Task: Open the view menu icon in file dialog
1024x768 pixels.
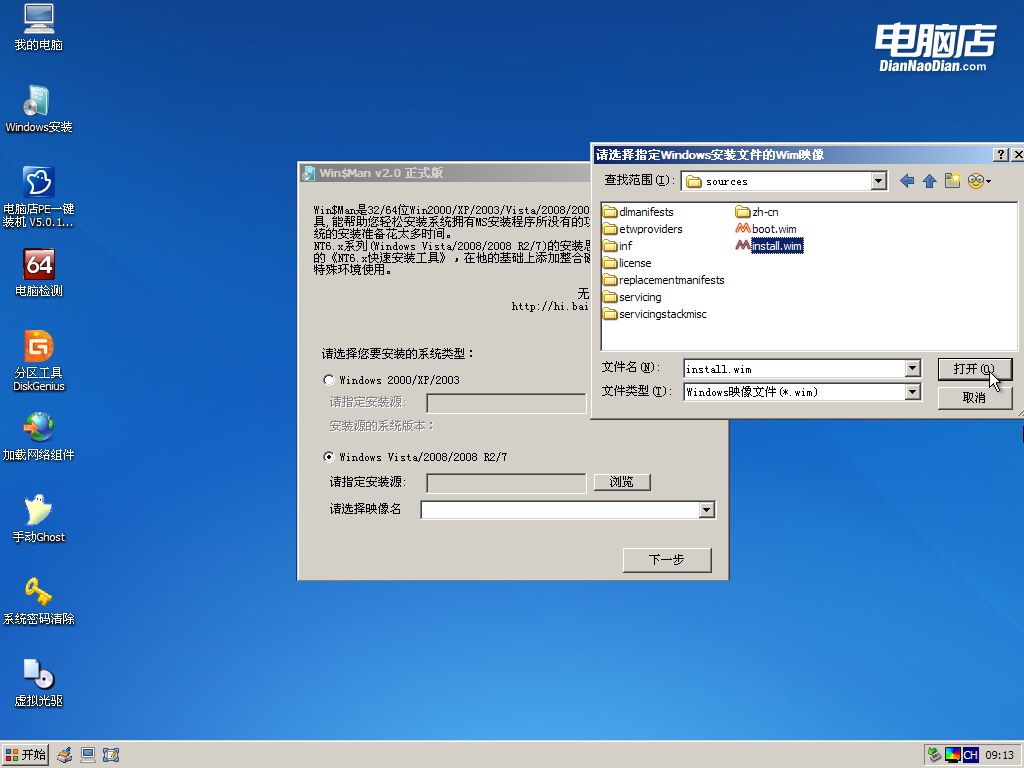Action: click(978, 181)
